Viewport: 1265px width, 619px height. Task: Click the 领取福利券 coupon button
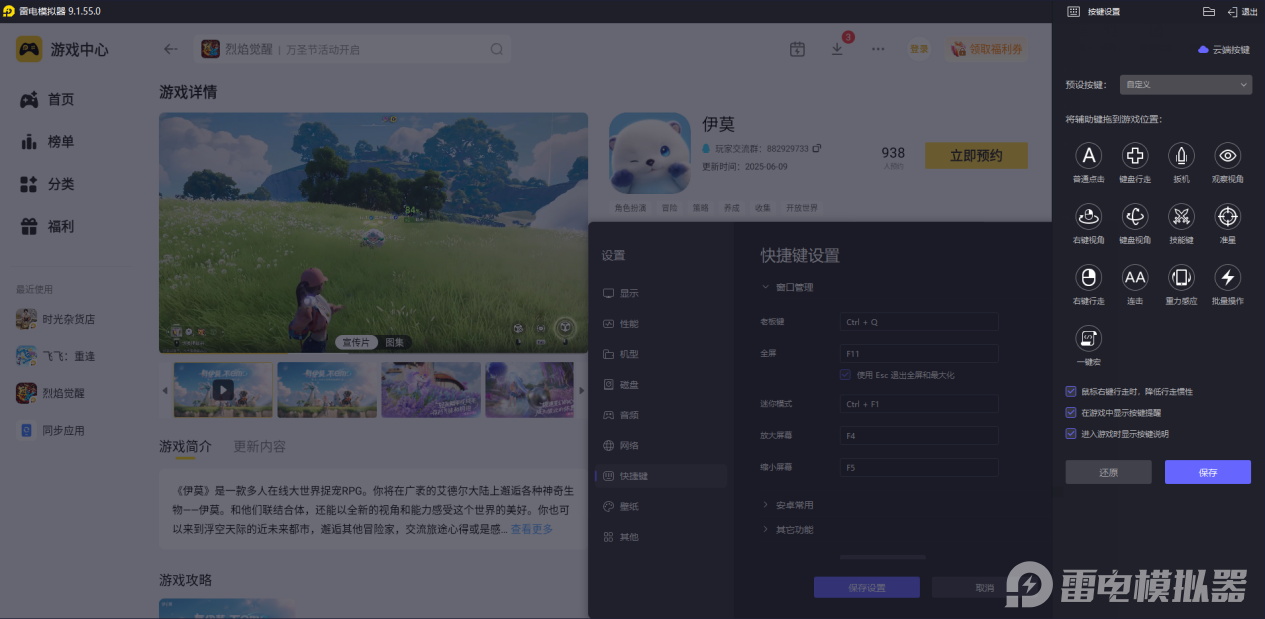tap(986, 49)
